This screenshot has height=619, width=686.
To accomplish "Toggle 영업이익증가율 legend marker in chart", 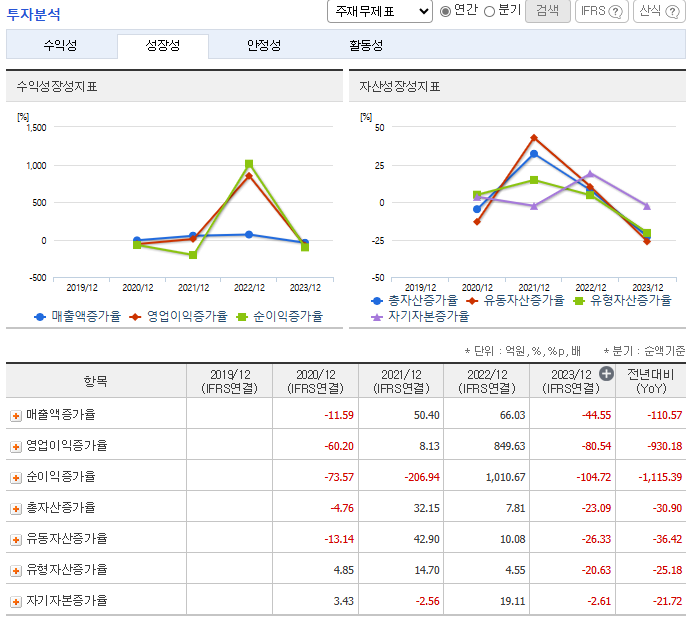I will click(135, 317).
